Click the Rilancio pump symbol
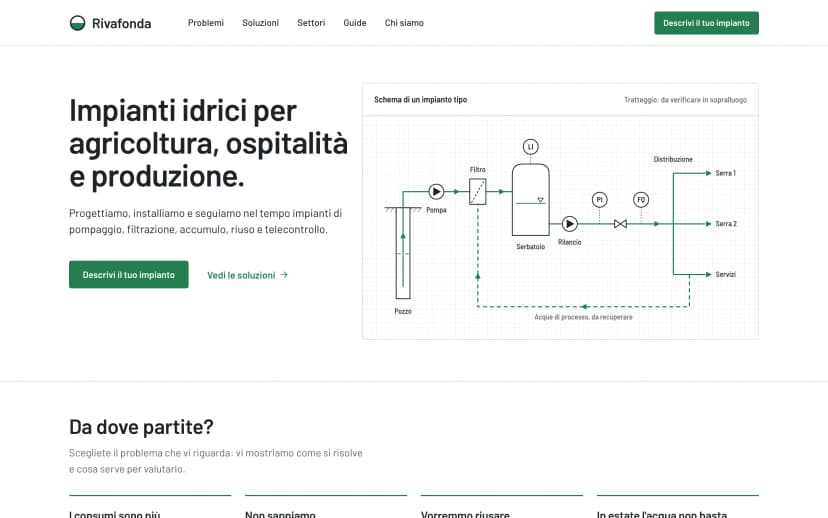This screenshot has width=828, height=518. 569,224
